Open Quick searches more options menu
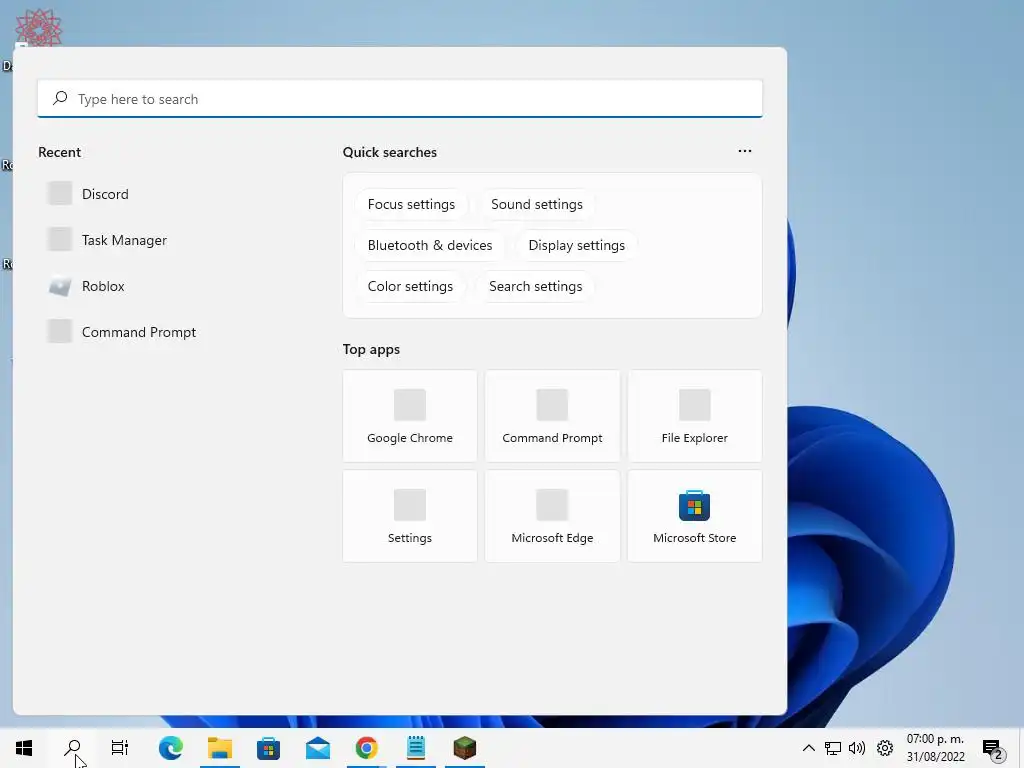Screen dimensions: 1024x768 point(744,151)
